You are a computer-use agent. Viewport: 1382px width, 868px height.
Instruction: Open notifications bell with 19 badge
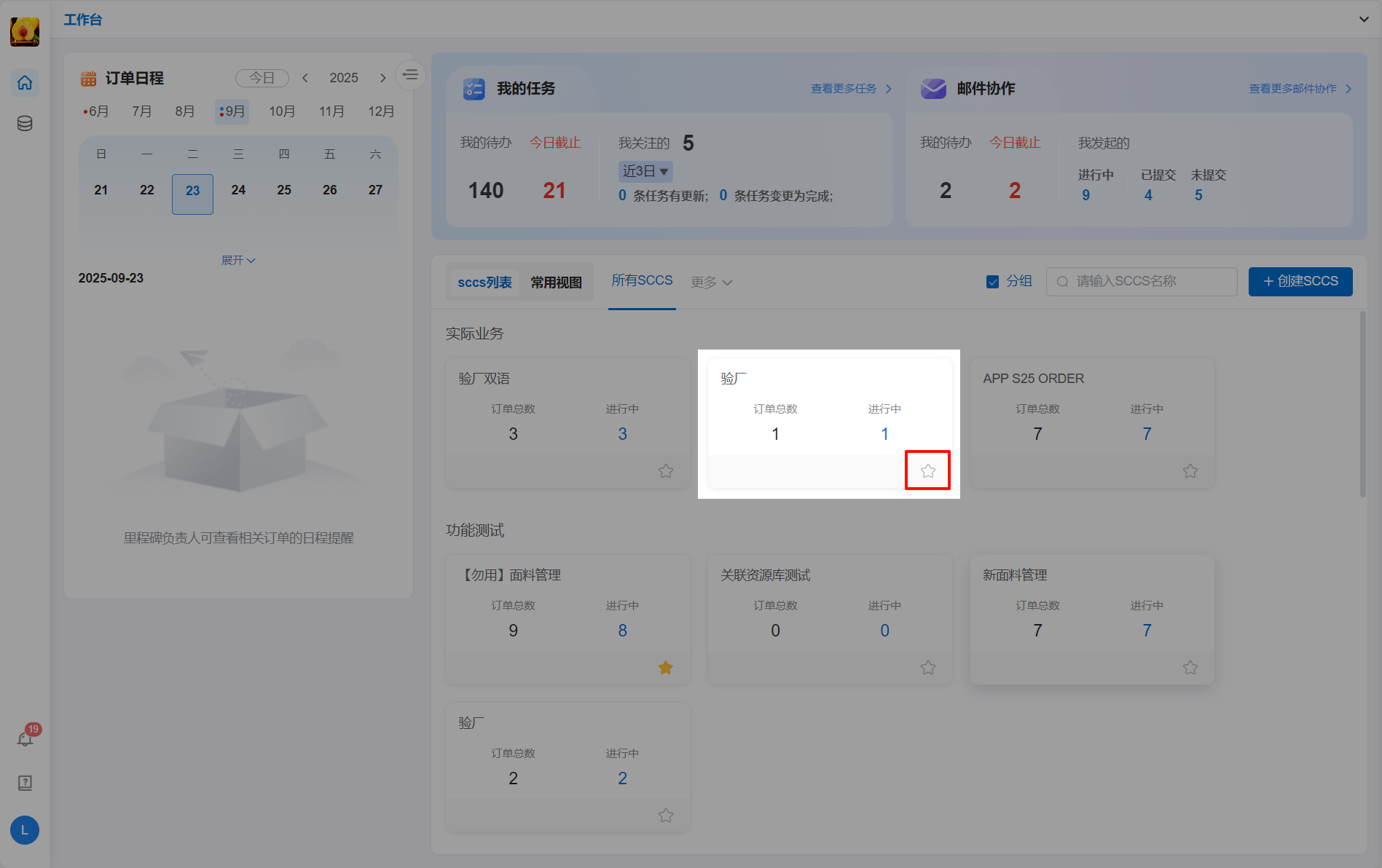(25, 739)
